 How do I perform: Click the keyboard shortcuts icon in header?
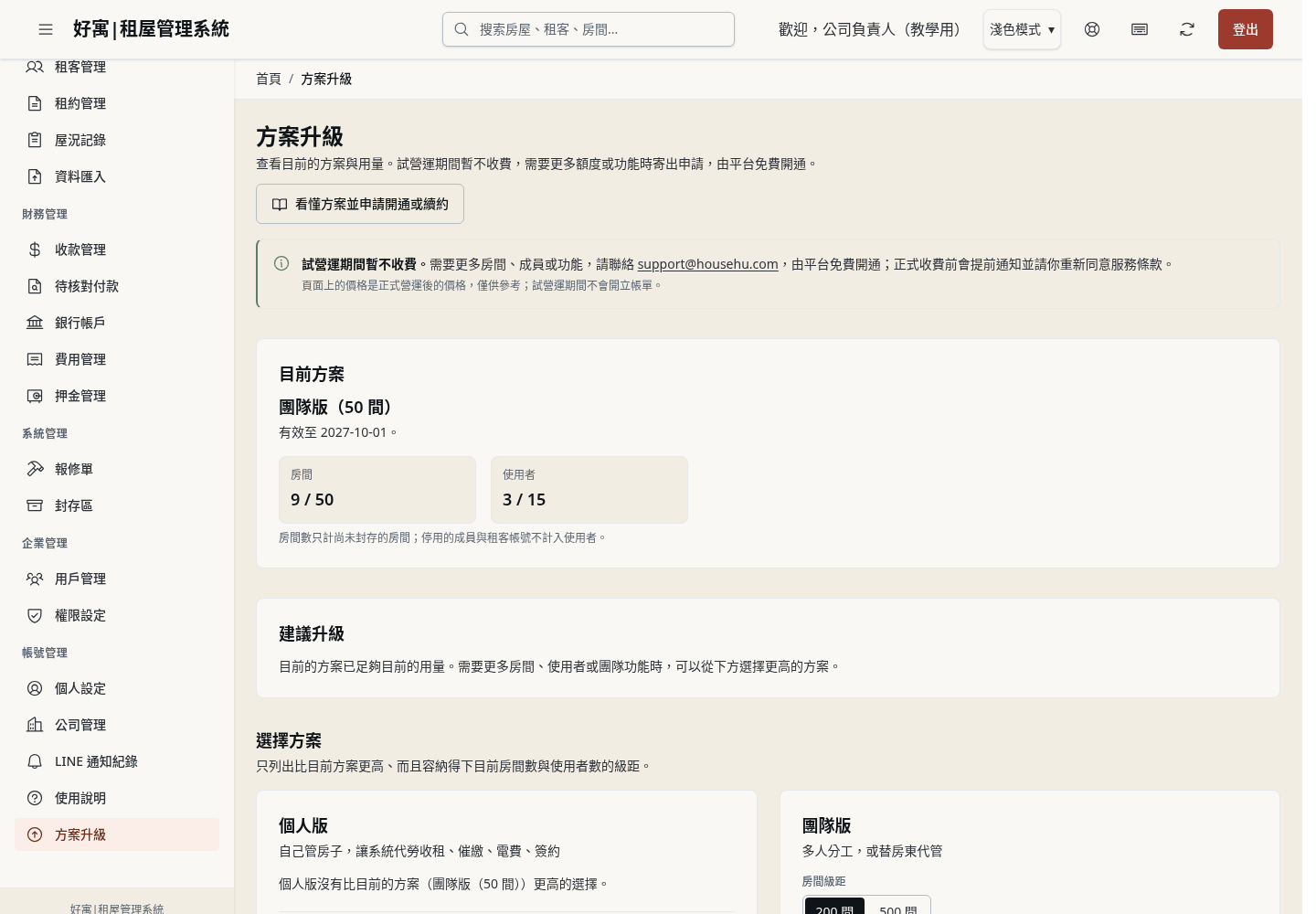[x=1140, y=29]
